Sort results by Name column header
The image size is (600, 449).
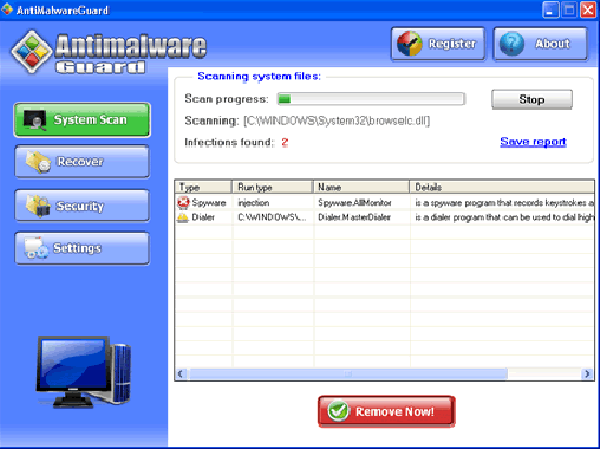pyautogui.click(x=360, y=187)
